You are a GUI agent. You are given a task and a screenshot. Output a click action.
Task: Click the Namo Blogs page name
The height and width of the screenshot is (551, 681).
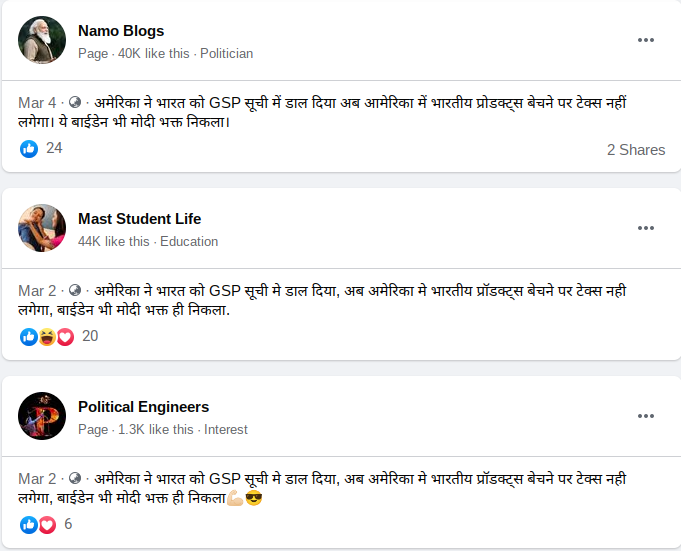(x=121, y=31)
